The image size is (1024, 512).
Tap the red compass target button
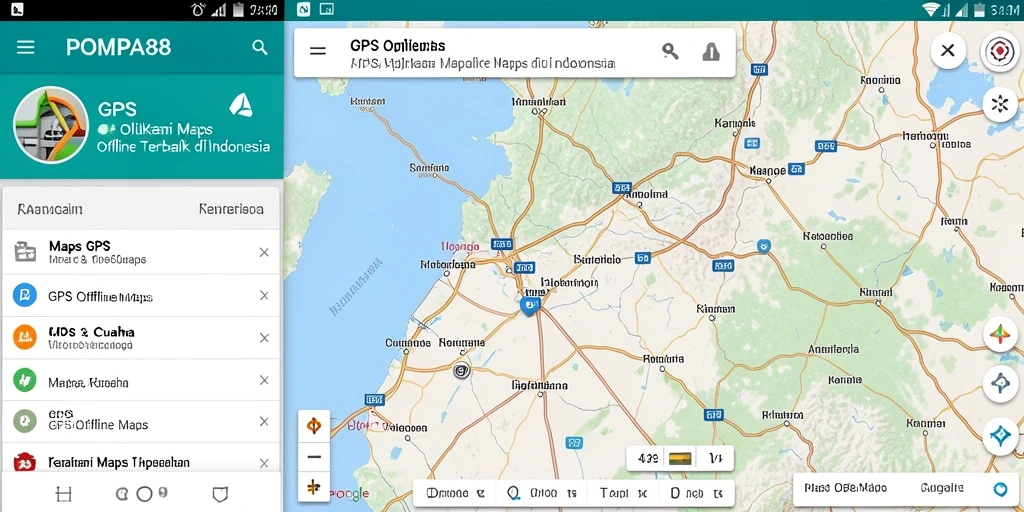tap(1000, 52)
